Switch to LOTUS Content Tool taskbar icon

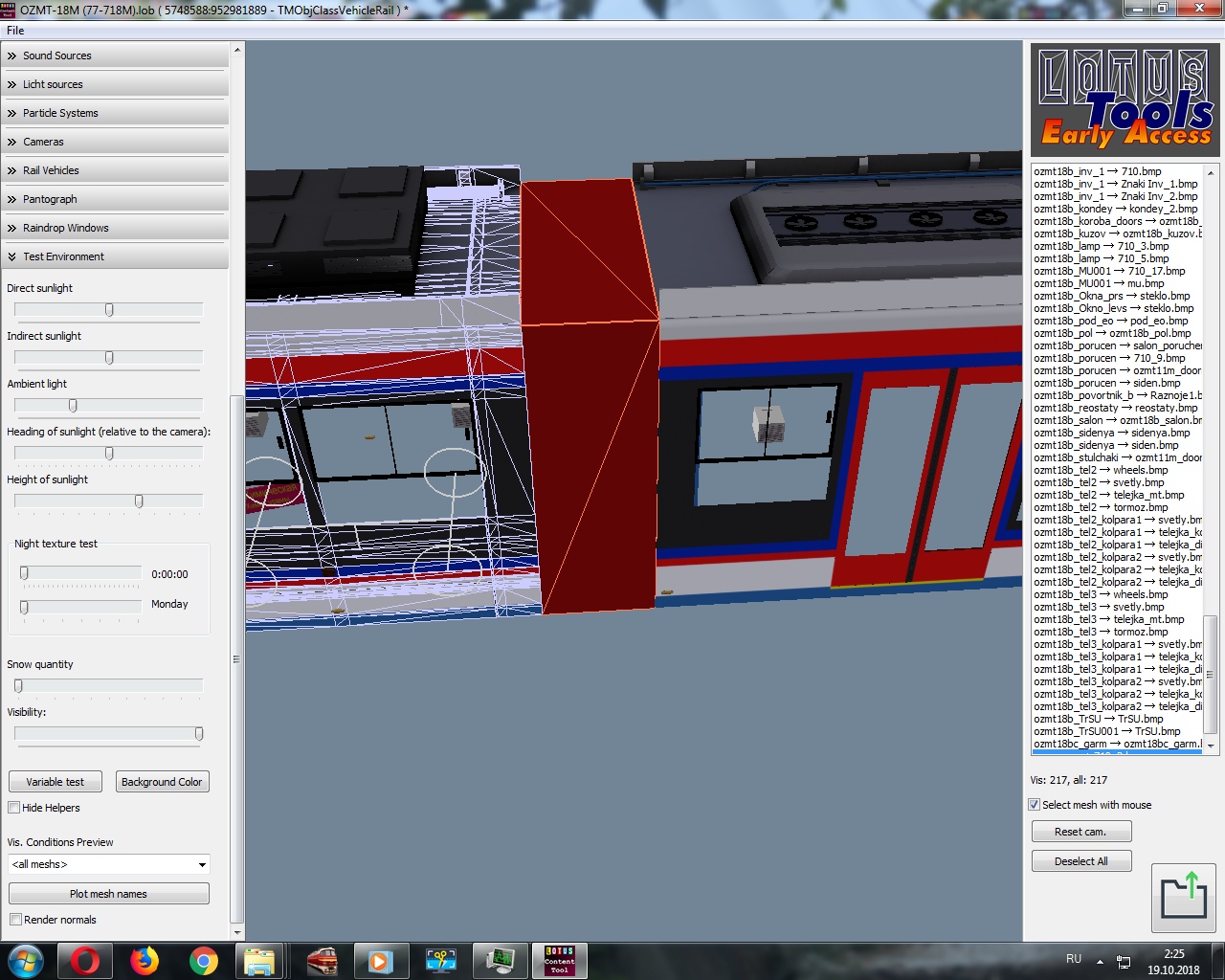coord(559,961)
